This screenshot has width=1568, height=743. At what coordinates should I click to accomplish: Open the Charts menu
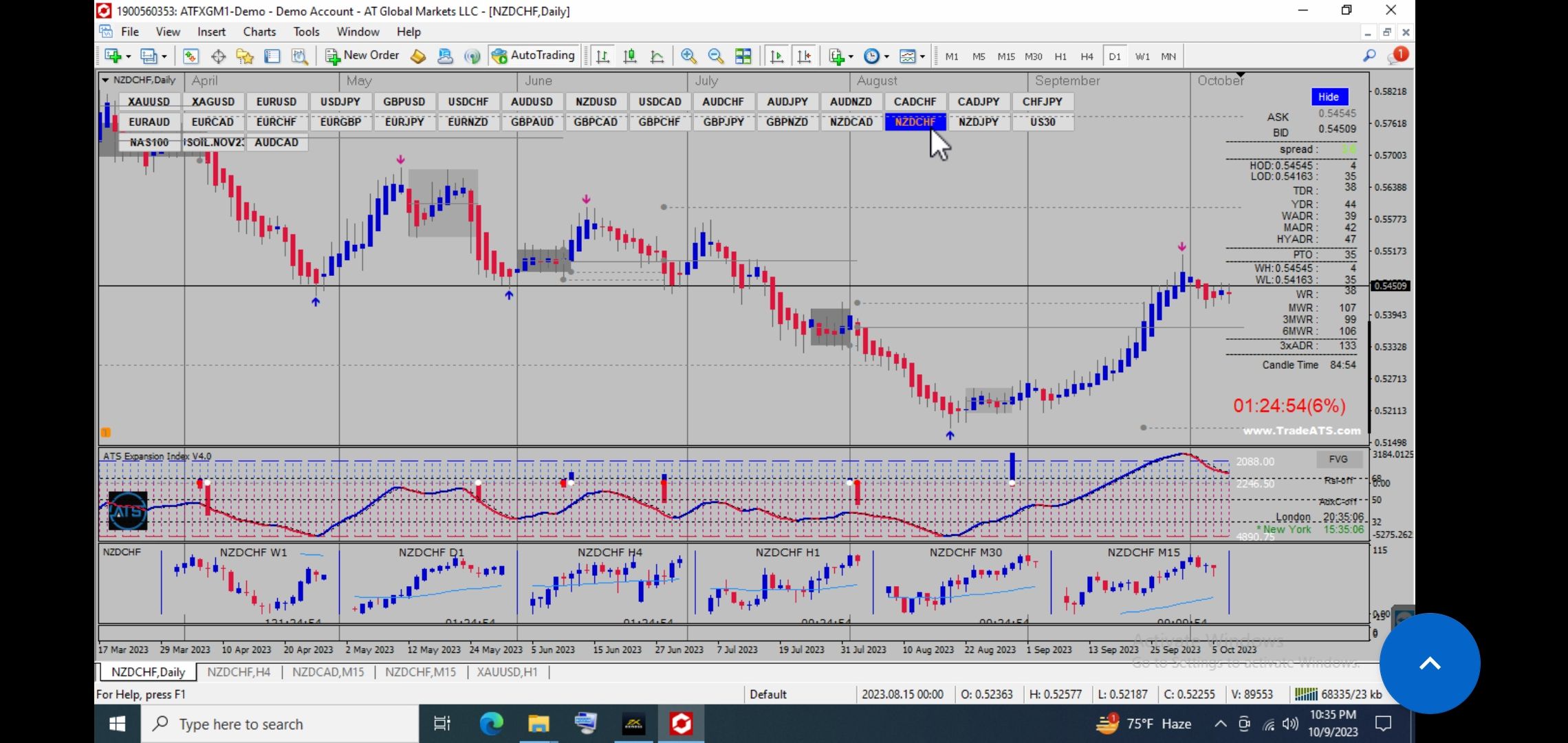[x=259, y=32]
